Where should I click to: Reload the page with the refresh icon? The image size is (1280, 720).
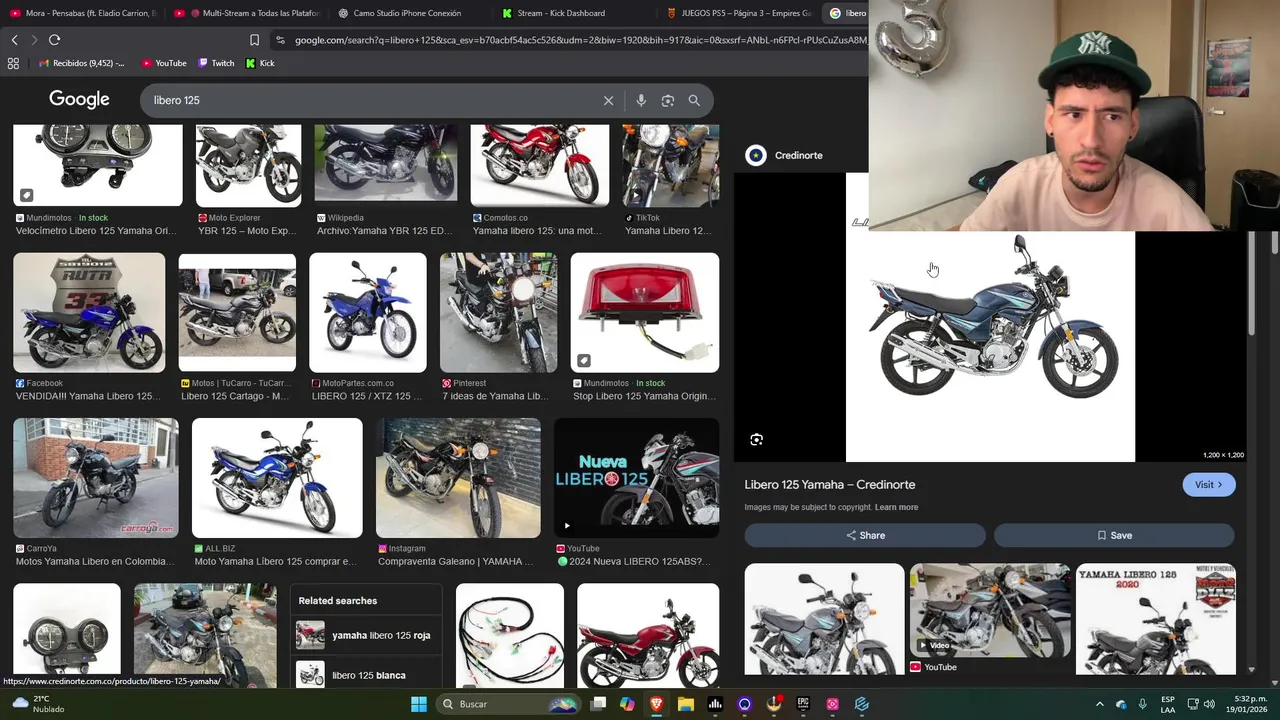pyautogui.click(x=54, y=40)
